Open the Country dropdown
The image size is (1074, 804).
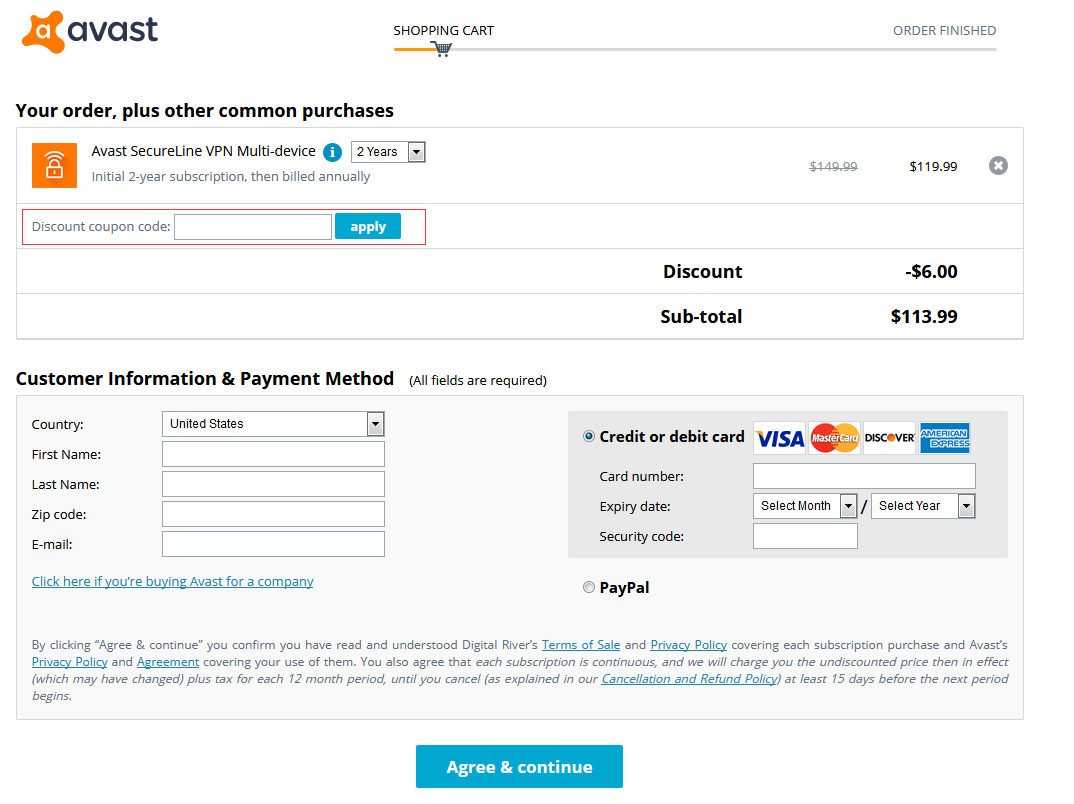tap(273, 424)
